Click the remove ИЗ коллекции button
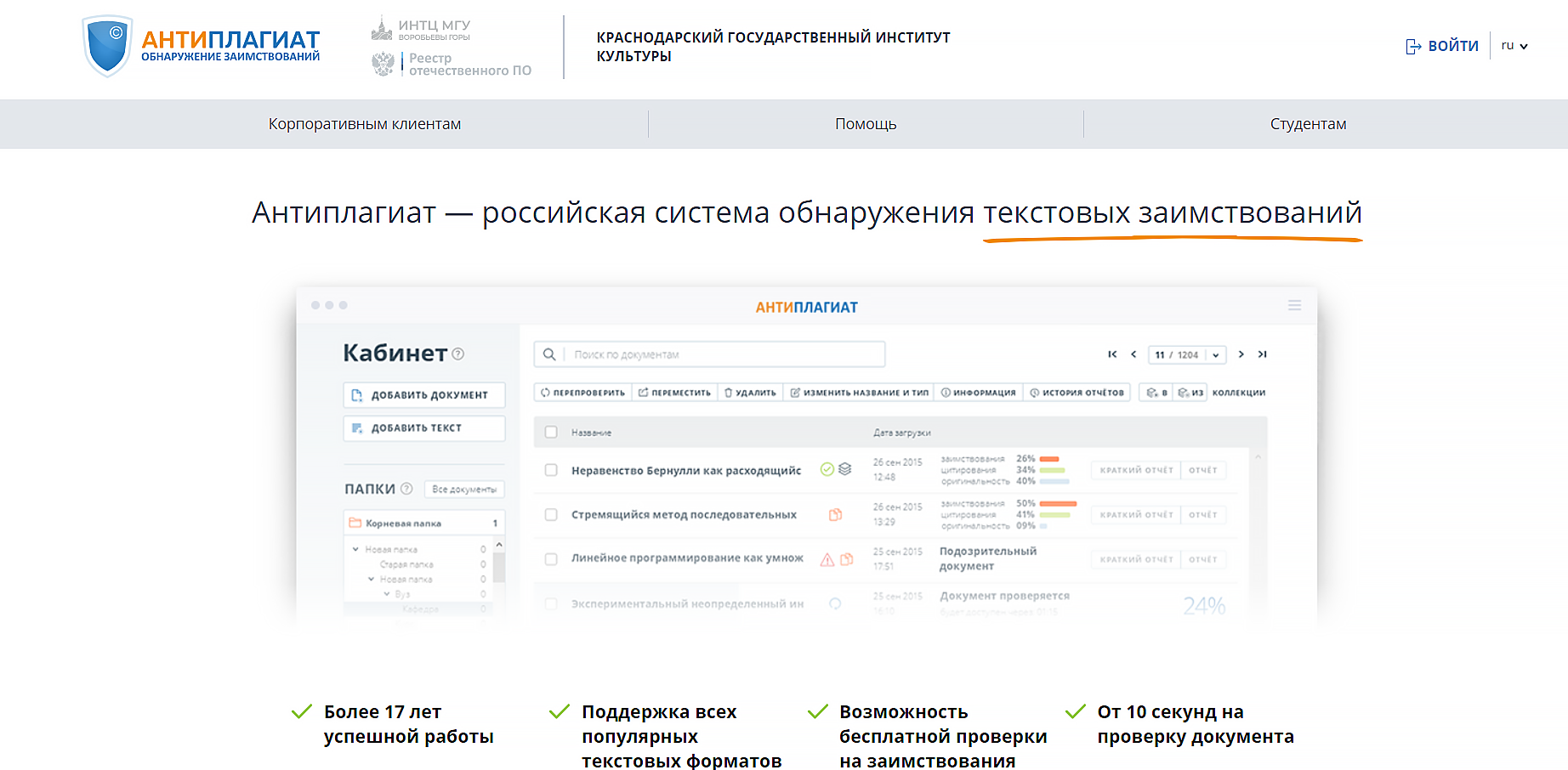Screen dimensions: 1568x770 (1190, 393)
